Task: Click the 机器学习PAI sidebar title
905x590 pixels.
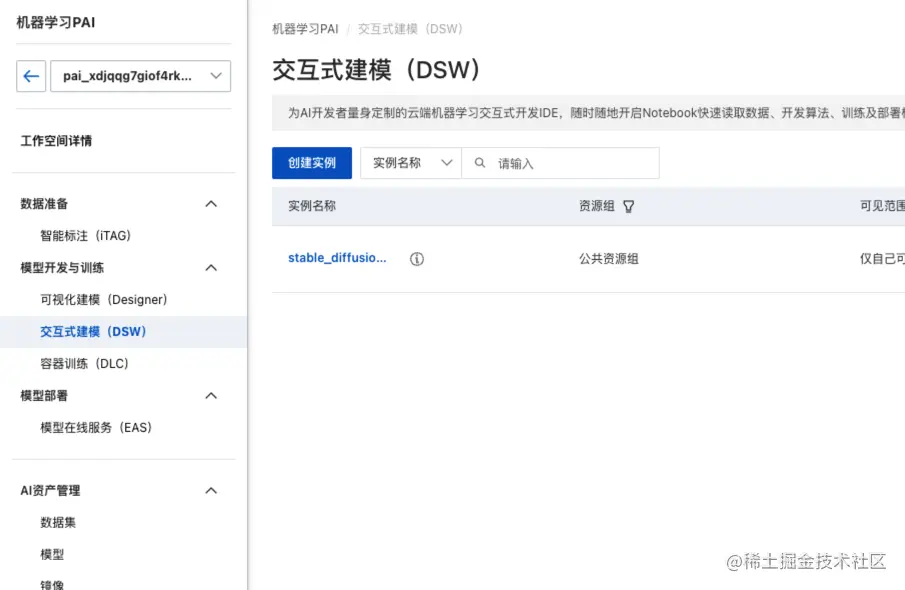Action: (56, 23)
